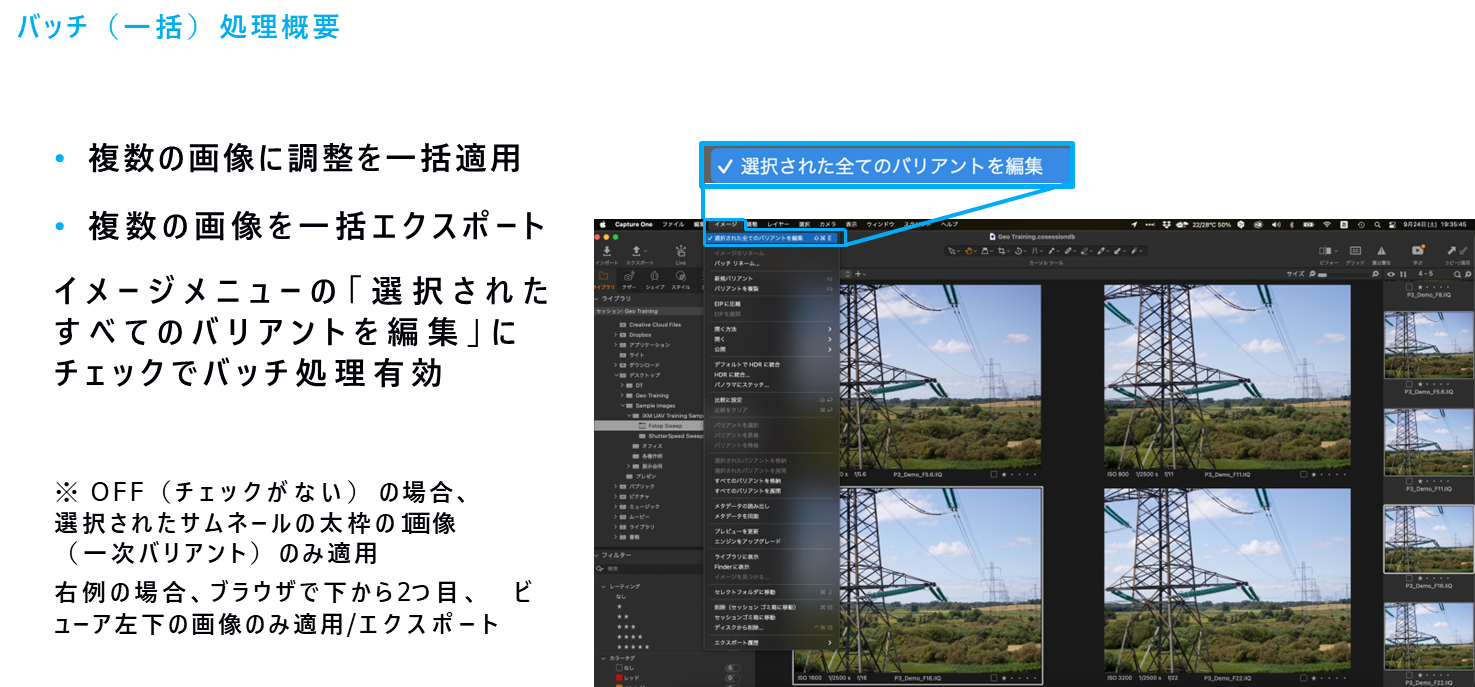Toggle the eye icon above the browser
The height and width of the screenshot is (687, 1475).
click(1390, 273)
